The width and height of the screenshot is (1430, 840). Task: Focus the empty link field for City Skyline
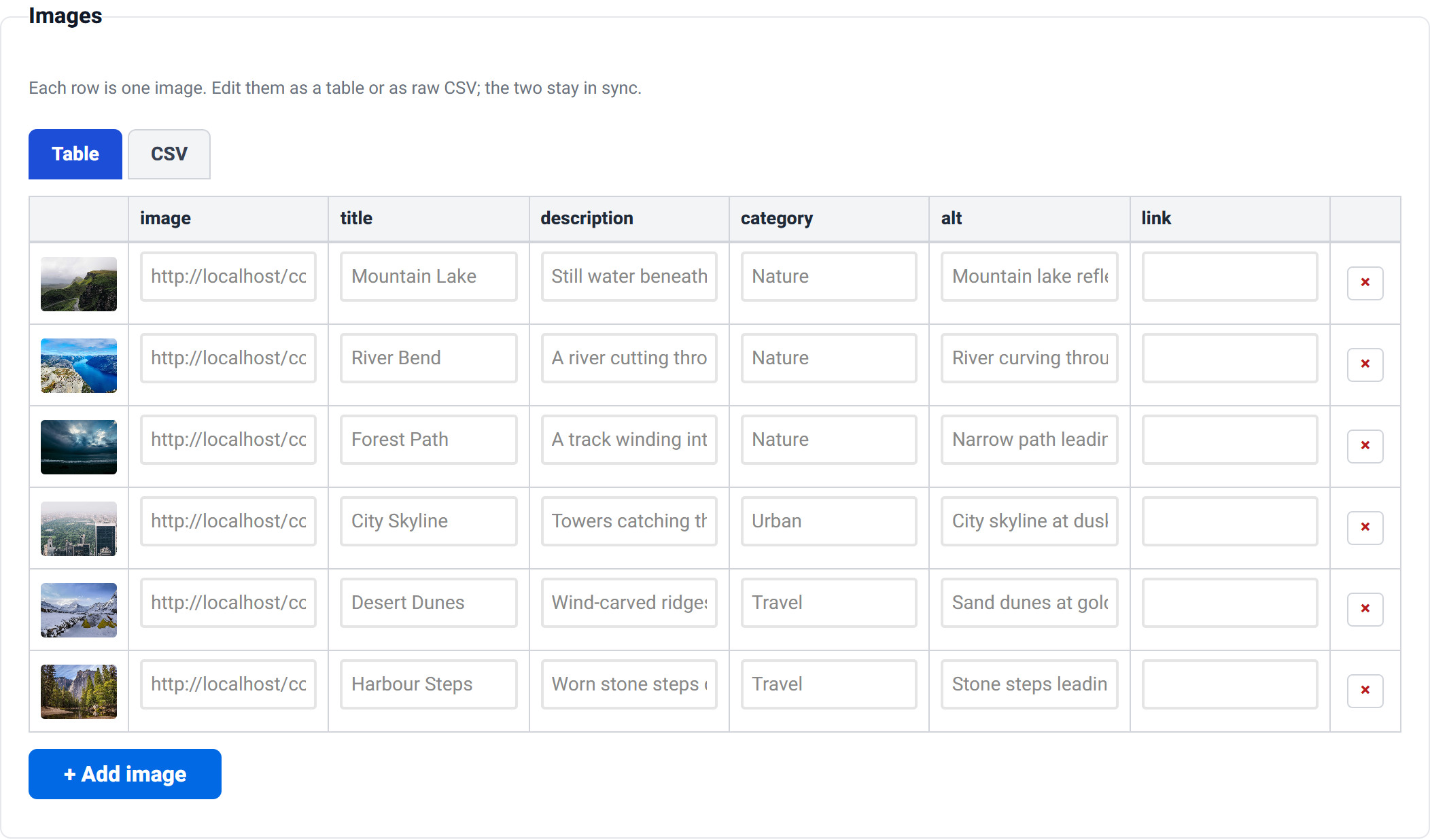[x=1230, y=521]
